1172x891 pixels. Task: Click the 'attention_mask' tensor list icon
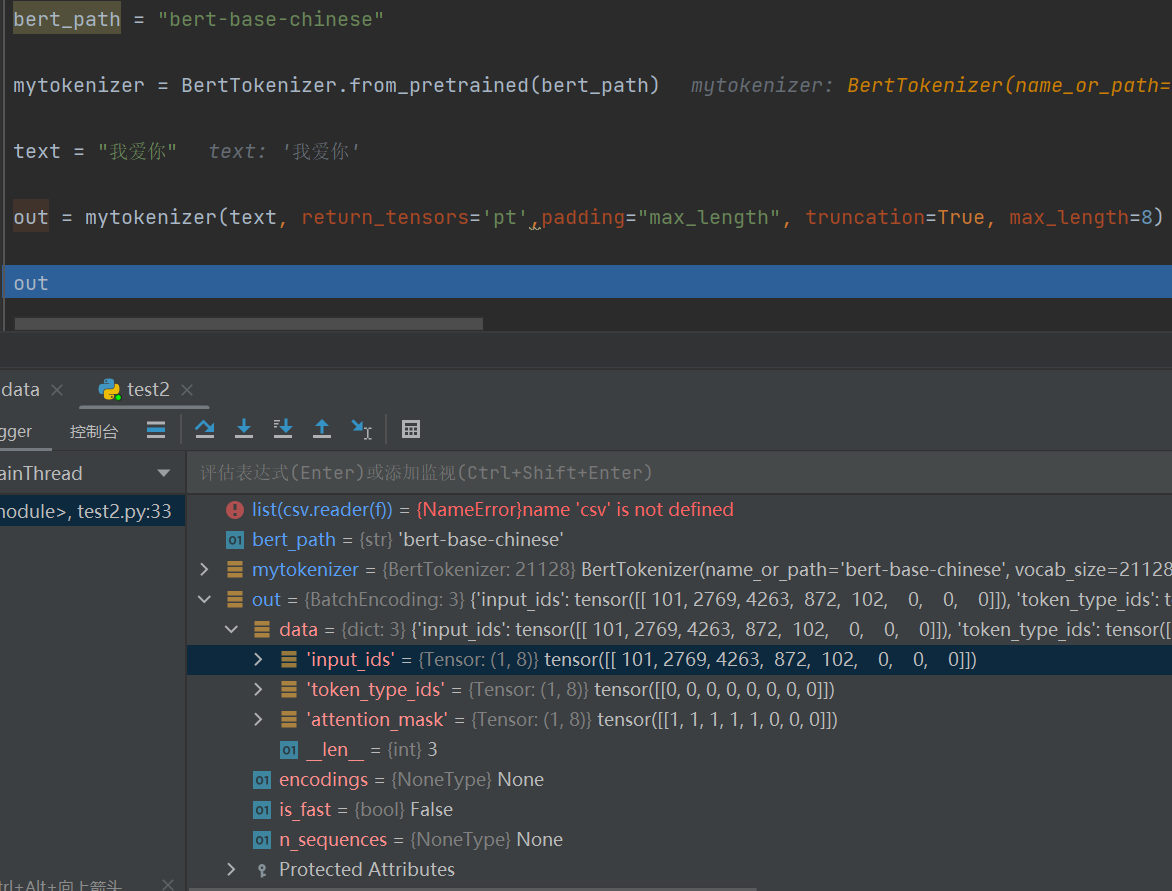click(x=289, y=719)
